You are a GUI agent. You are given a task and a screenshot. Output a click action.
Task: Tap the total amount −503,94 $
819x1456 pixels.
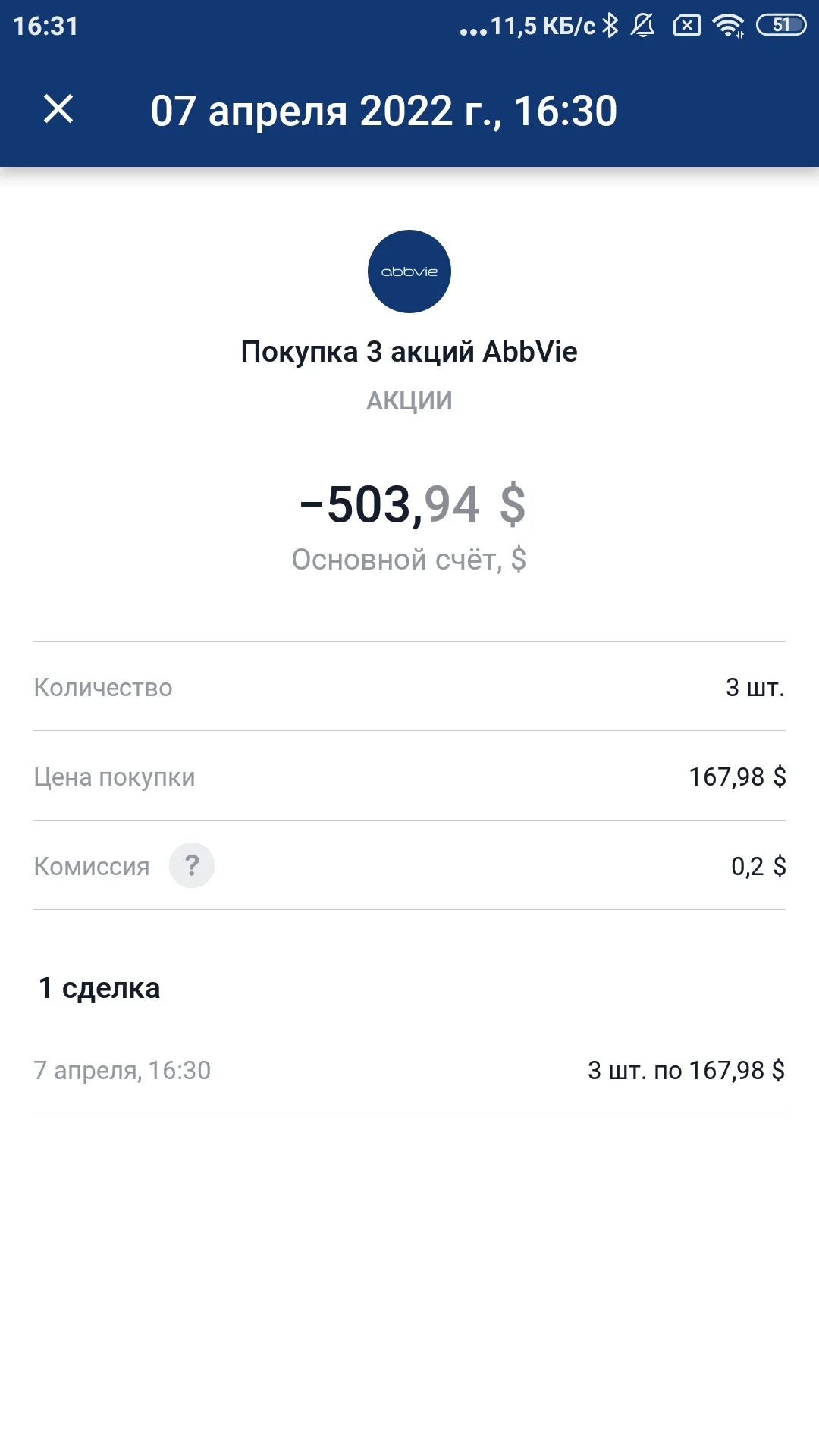pyautogui.click(x=413, y=504)
